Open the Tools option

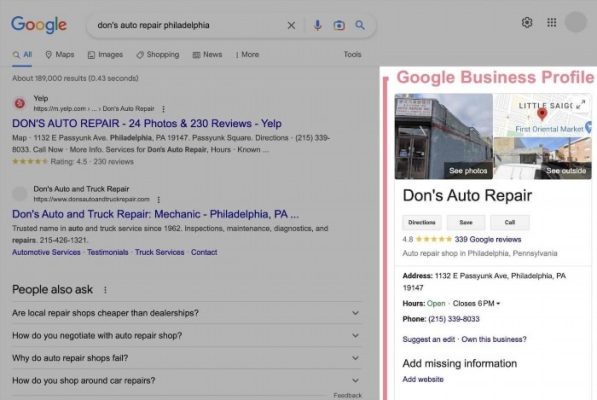click(x=352, y=54)
